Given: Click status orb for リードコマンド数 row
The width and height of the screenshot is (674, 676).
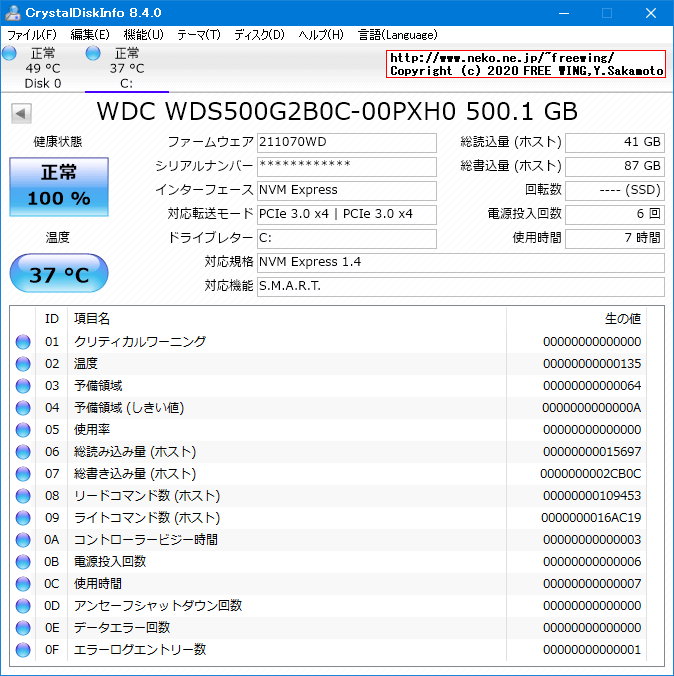Looking at the screenshot, I should pos(23,496).
